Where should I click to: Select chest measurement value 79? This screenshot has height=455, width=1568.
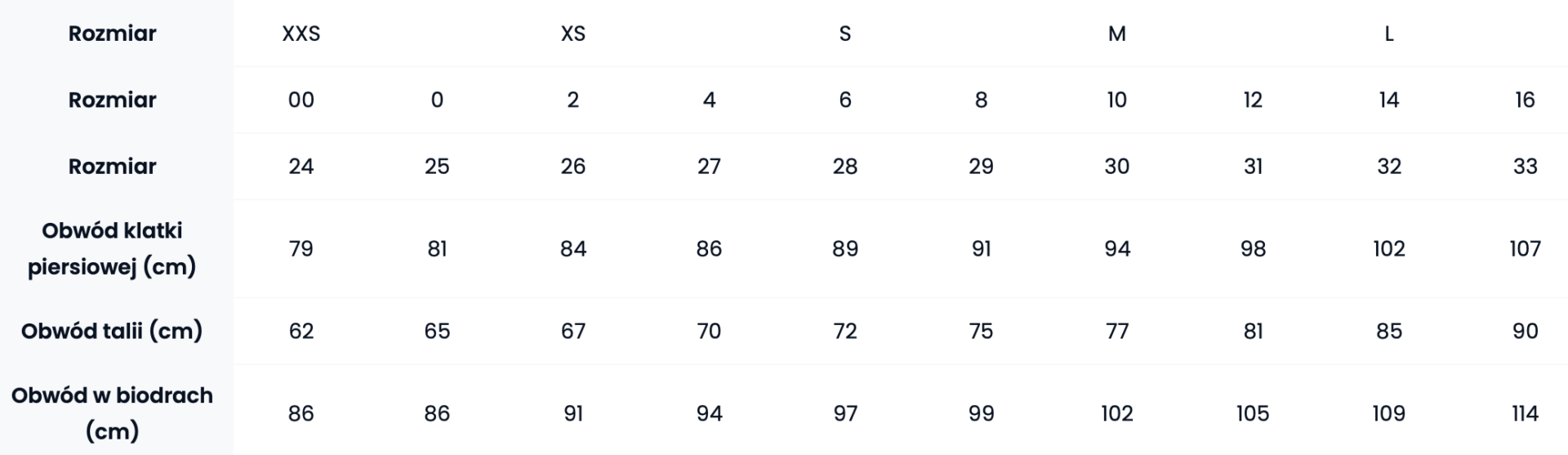tap(301, 248)
